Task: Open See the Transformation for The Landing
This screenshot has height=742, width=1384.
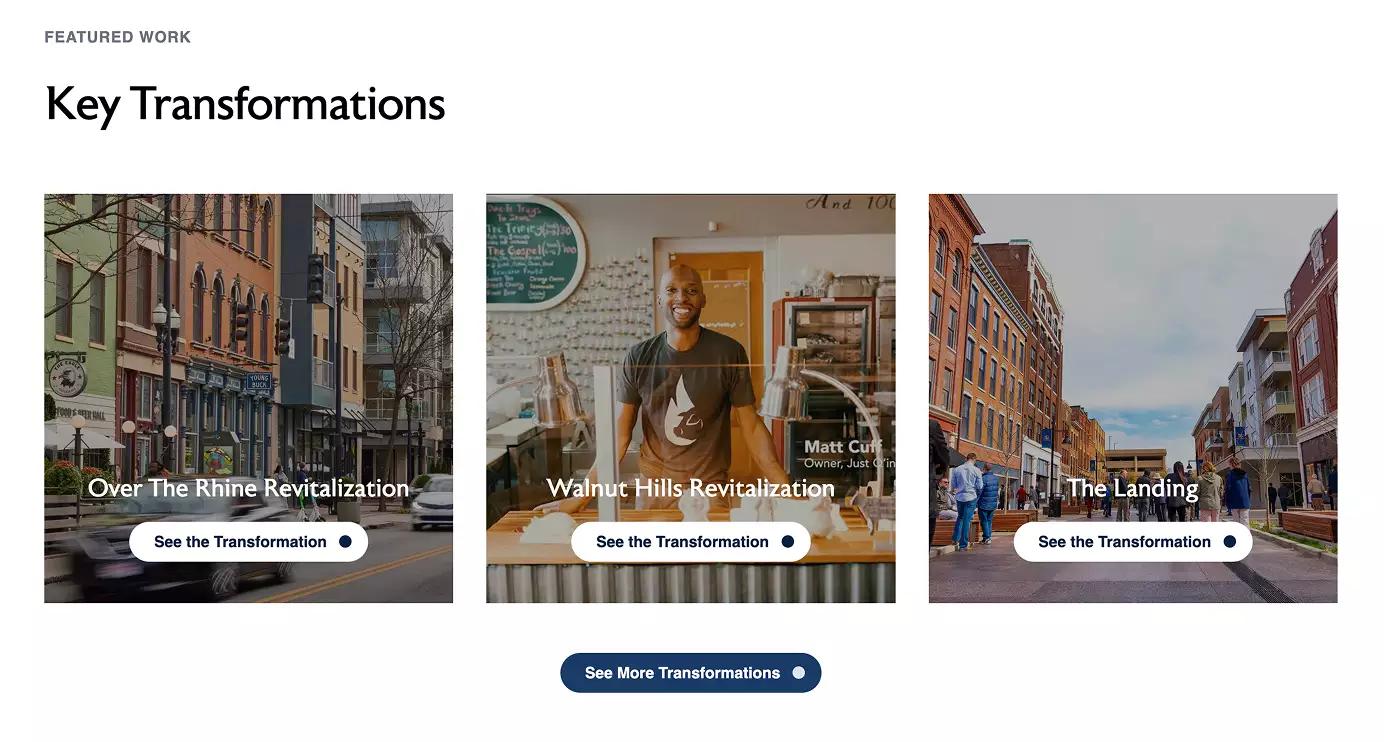Action: [1133, 542]
